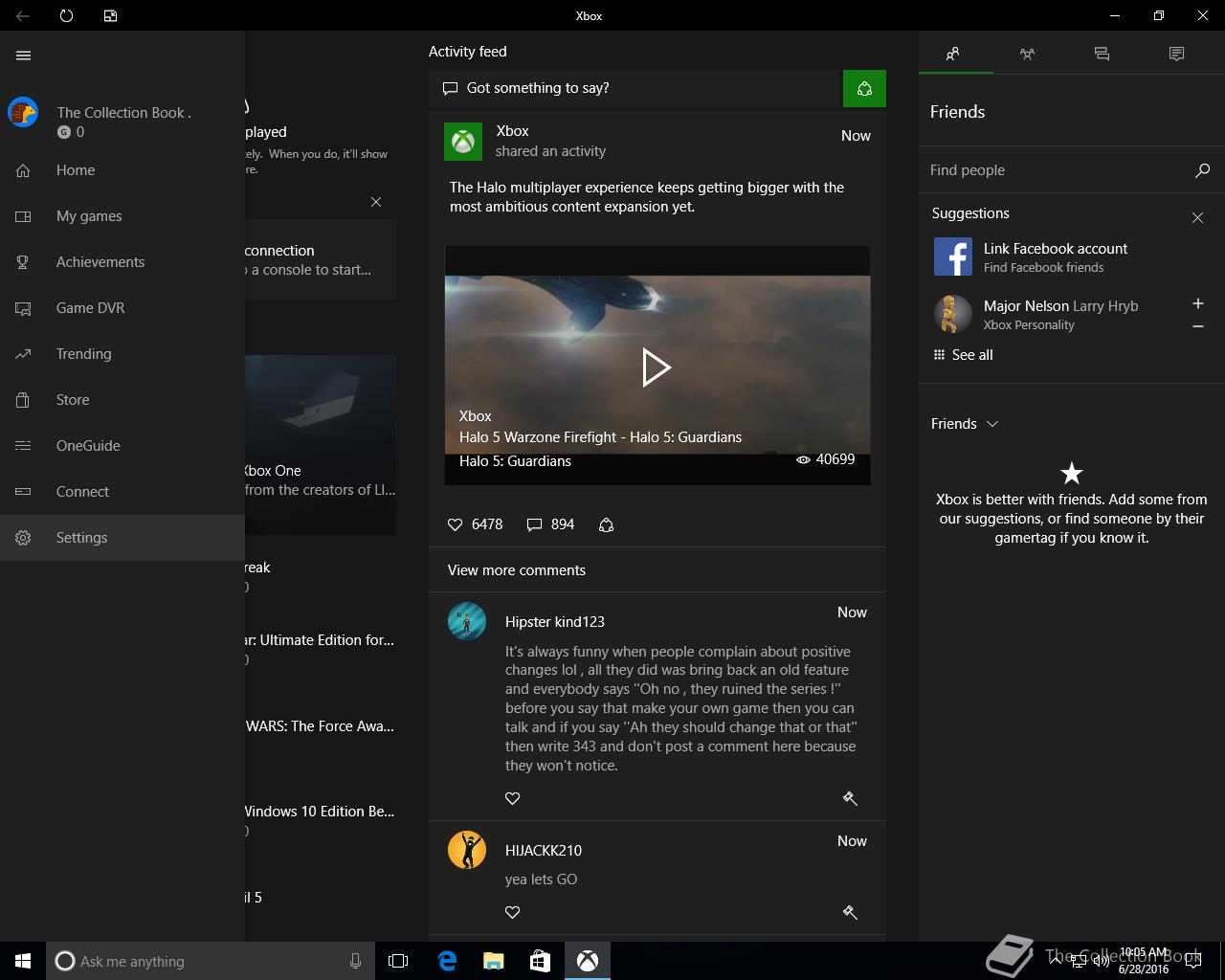The height and width of the screenshot is (980, 1225).
Task: Open Hipster kind123 avatar
Action: [x=467, y=621]
